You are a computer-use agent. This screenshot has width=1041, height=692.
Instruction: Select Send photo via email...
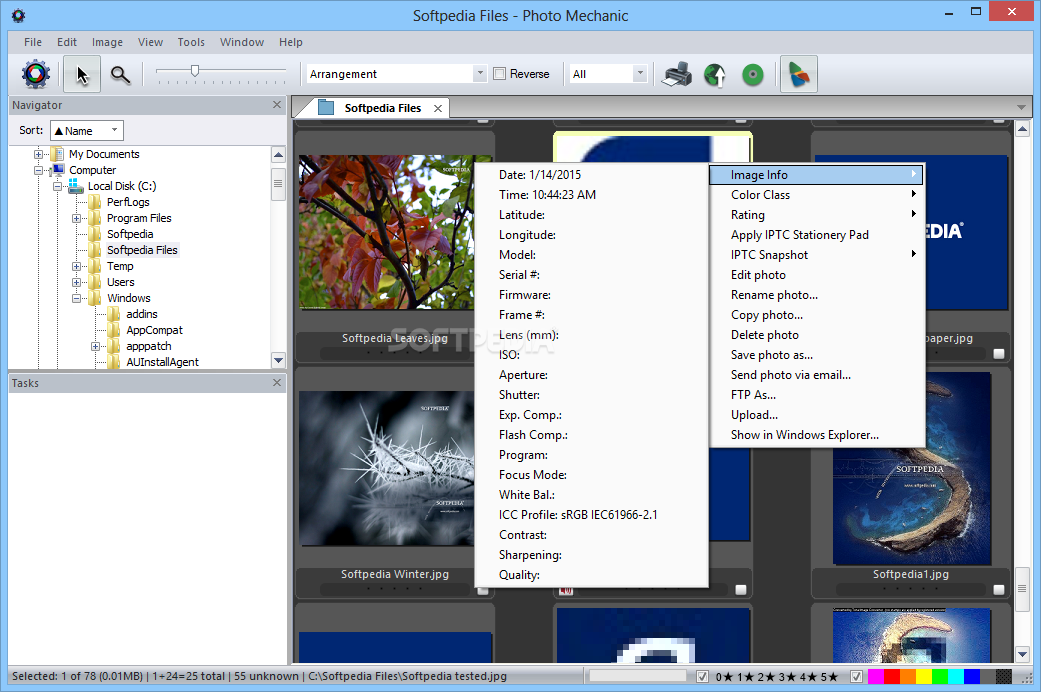[x=817, y=375]
